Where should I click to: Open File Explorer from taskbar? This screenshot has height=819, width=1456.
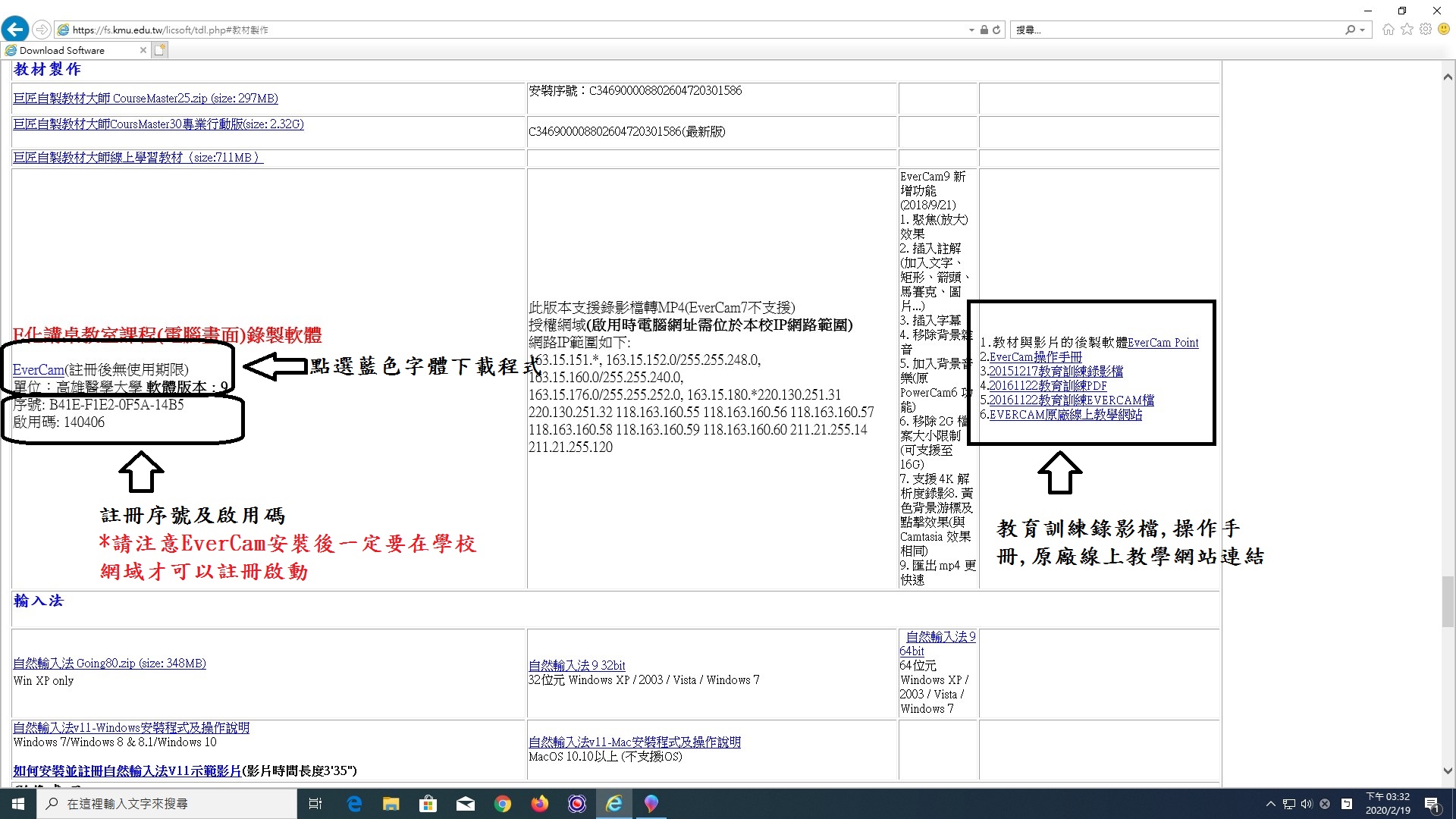coord(391,804)
